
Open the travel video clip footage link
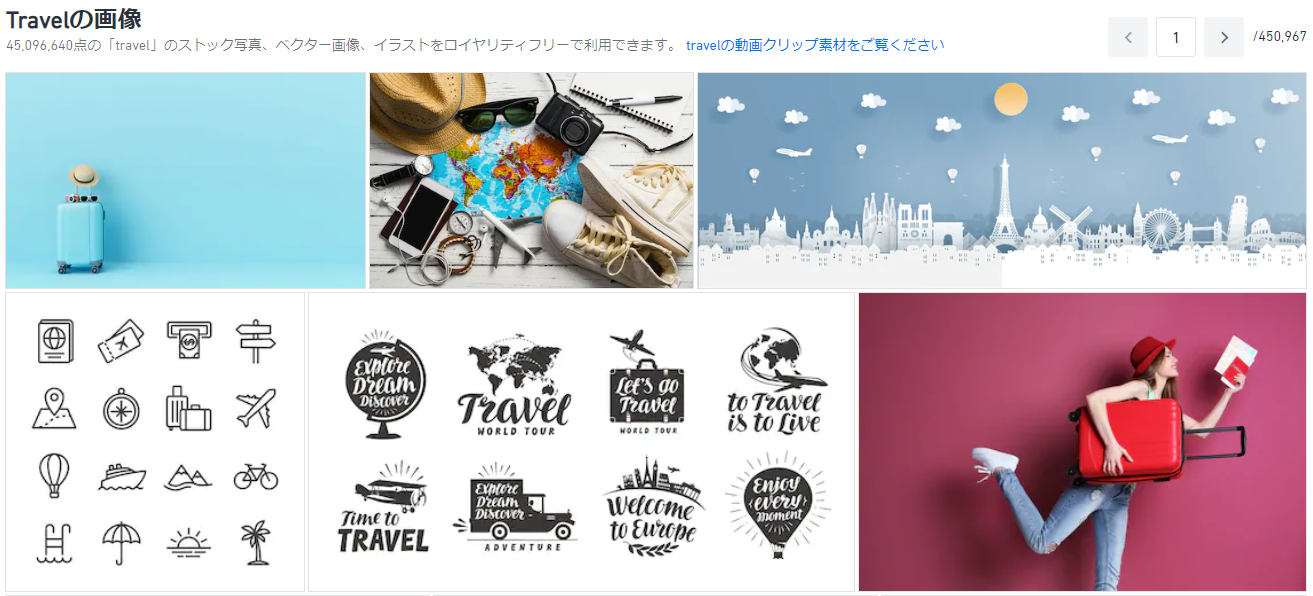tap(815, 45)
